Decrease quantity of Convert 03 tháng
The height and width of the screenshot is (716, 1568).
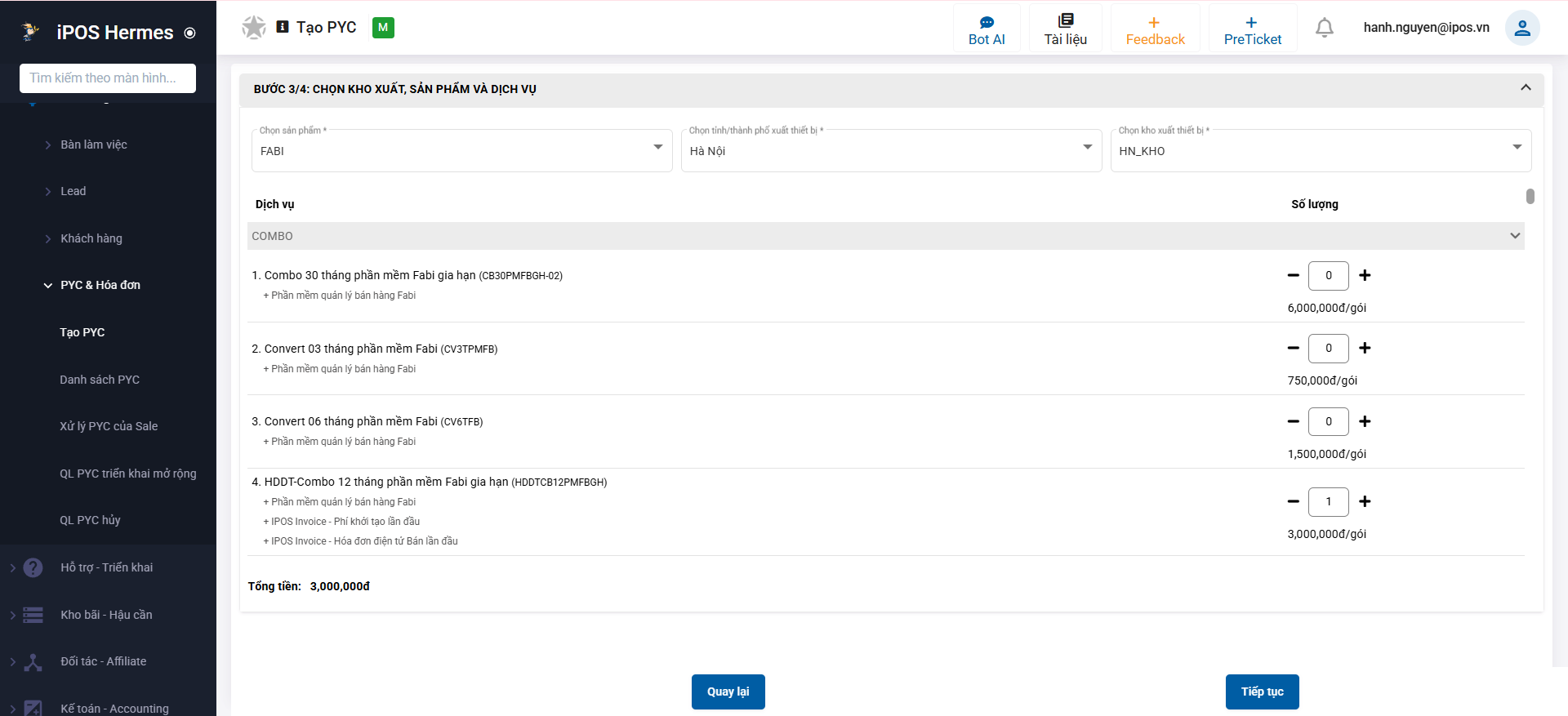point(1293,349)
